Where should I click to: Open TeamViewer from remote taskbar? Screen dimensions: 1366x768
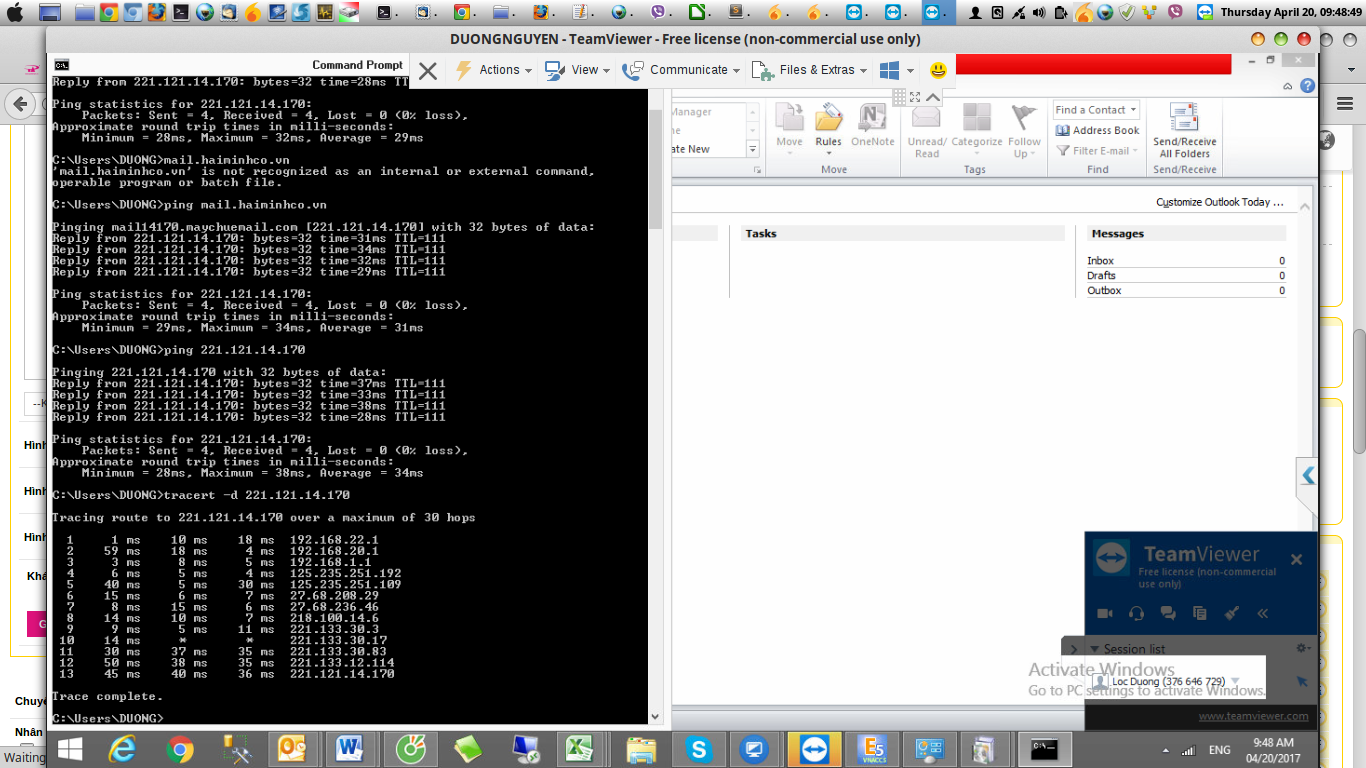(814, 749)
